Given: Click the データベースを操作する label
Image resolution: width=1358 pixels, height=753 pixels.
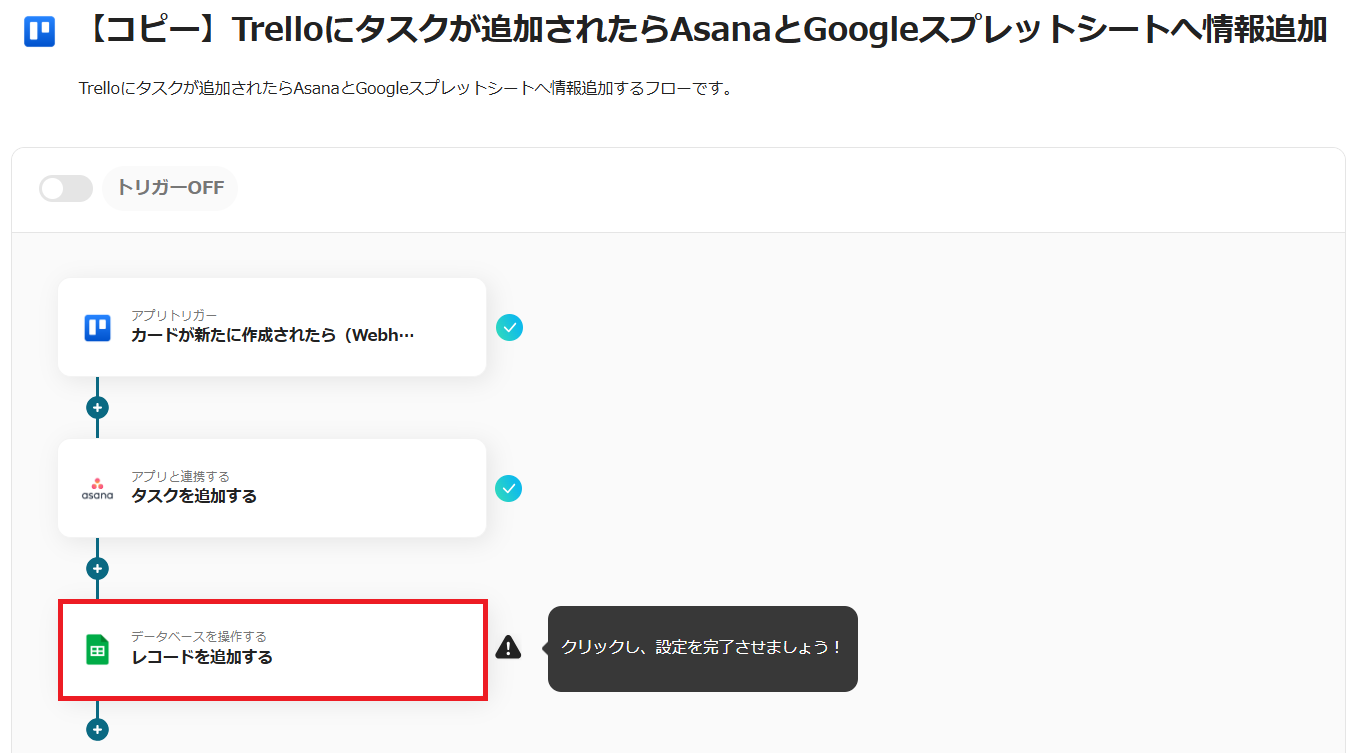Looking at the screenshot, I should [x=198, y=637].
